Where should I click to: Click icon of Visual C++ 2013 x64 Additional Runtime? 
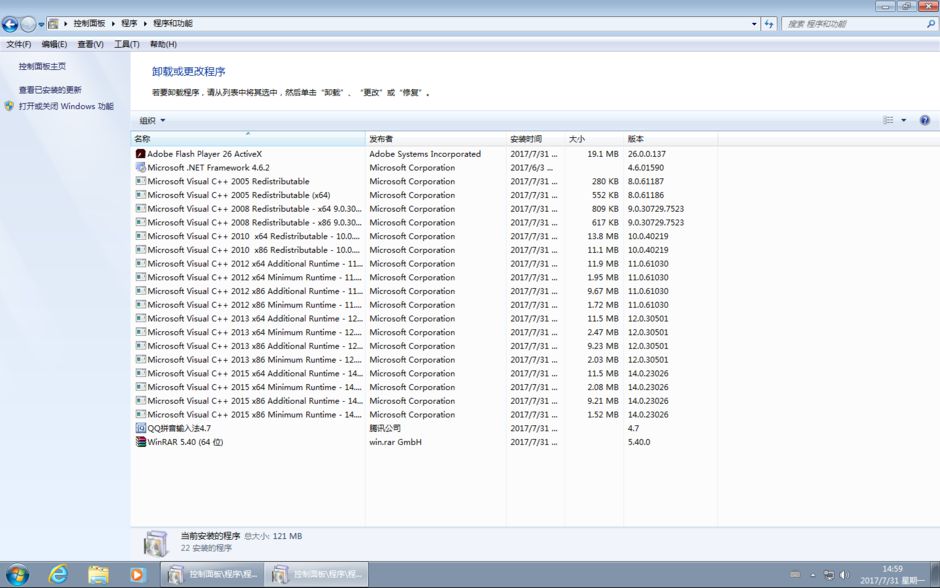coord(141,318)
